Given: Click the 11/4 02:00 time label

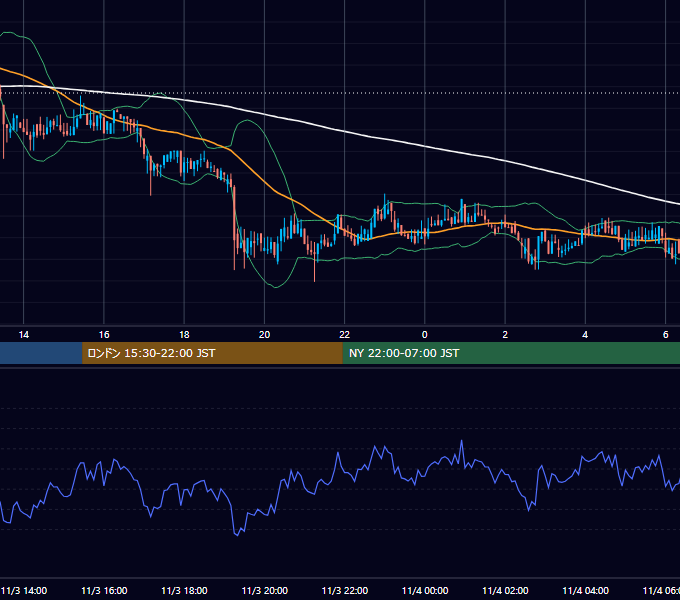Looking at the screenshot, I should (505, 590).
